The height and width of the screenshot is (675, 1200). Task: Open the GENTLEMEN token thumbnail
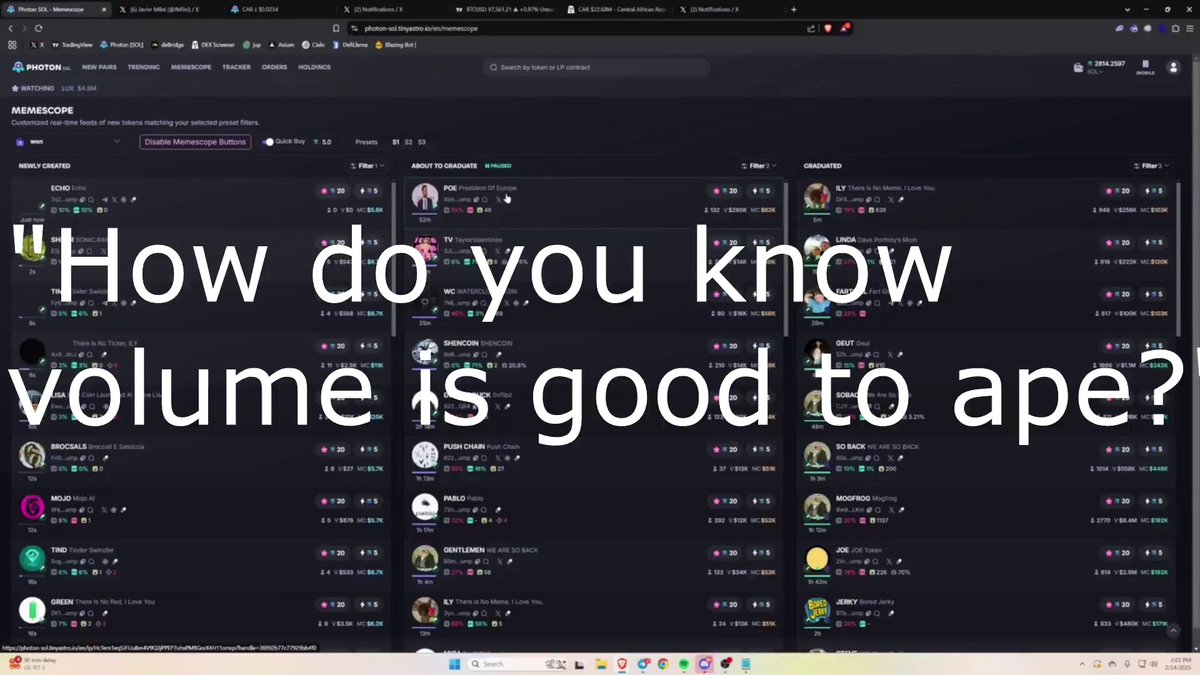(425, 558)
